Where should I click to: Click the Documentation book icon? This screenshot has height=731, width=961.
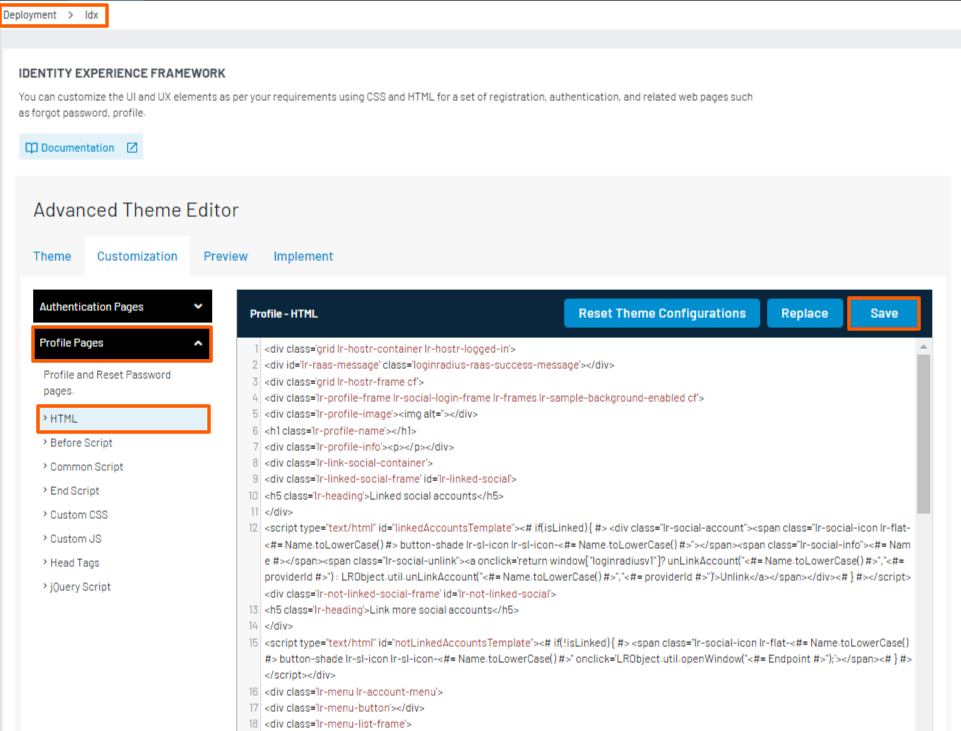click(x=32, y=146)
